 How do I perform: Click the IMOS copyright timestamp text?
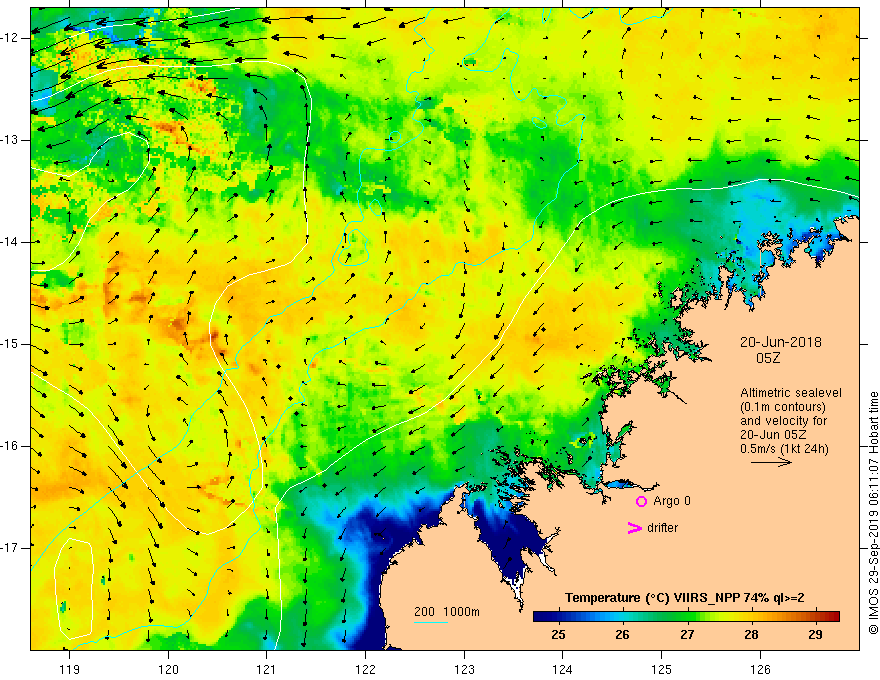(x=873, y=513)
